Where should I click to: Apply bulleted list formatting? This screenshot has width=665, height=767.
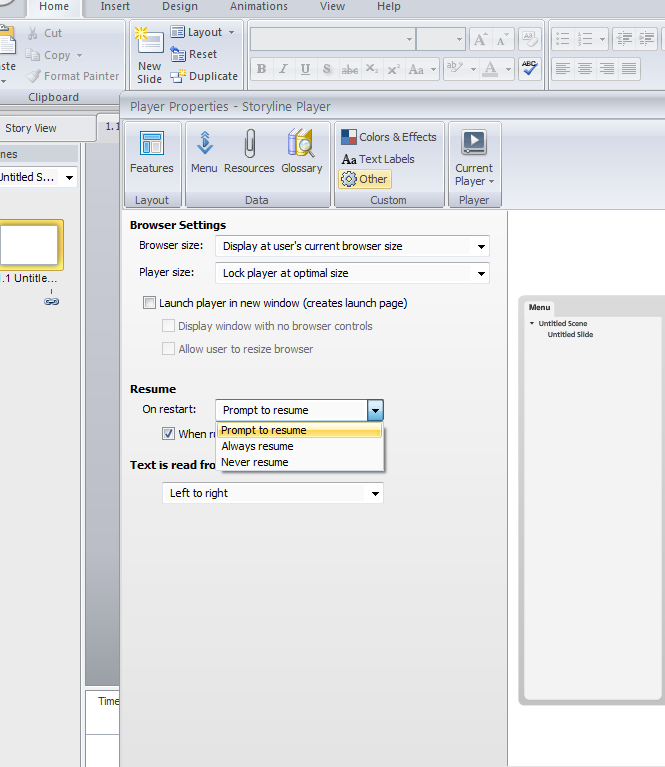563,39
